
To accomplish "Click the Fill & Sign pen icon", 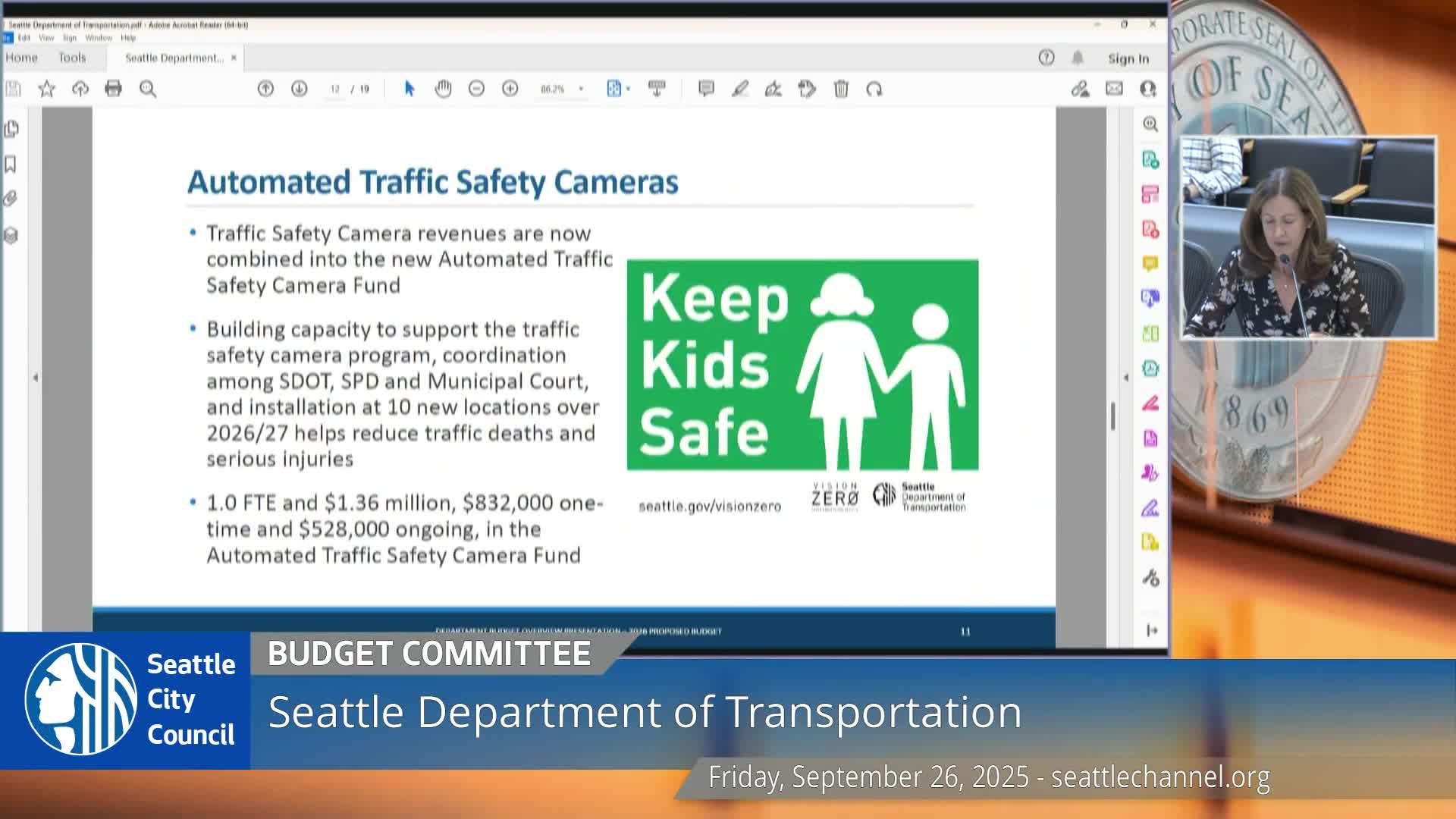I will tap(773, 89).
